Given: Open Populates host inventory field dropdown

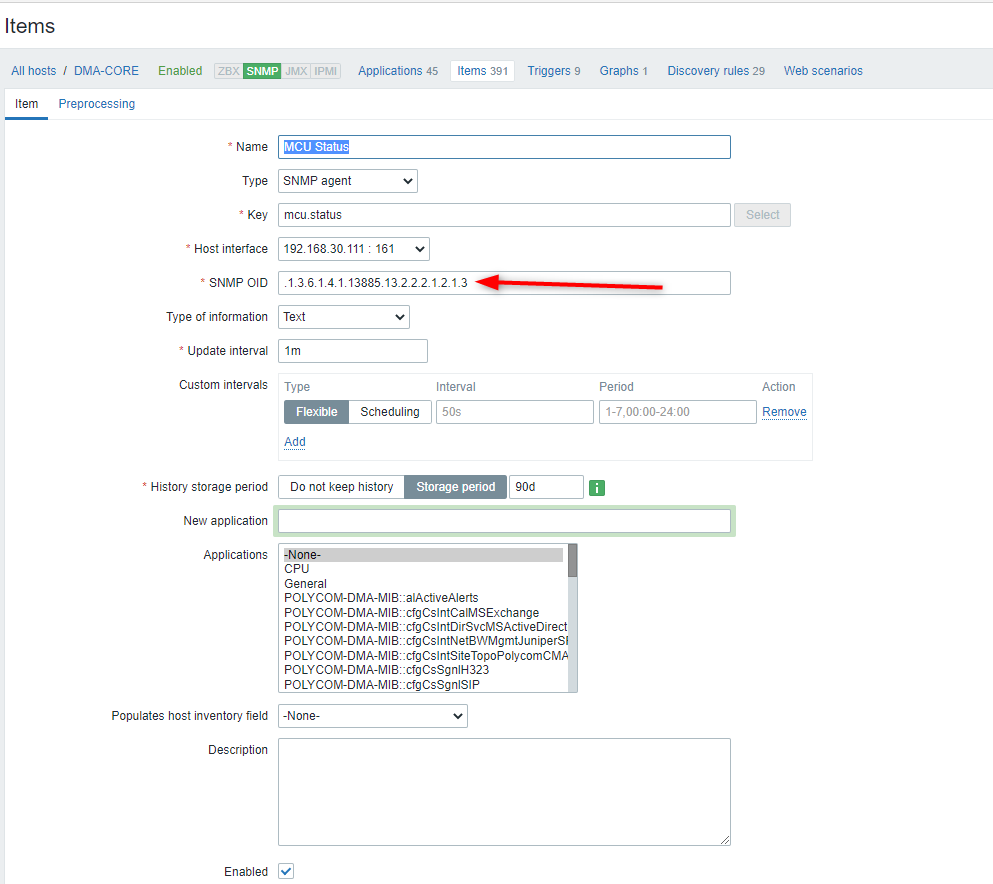Looking at the screenshot, I should (x=373, y=716).
